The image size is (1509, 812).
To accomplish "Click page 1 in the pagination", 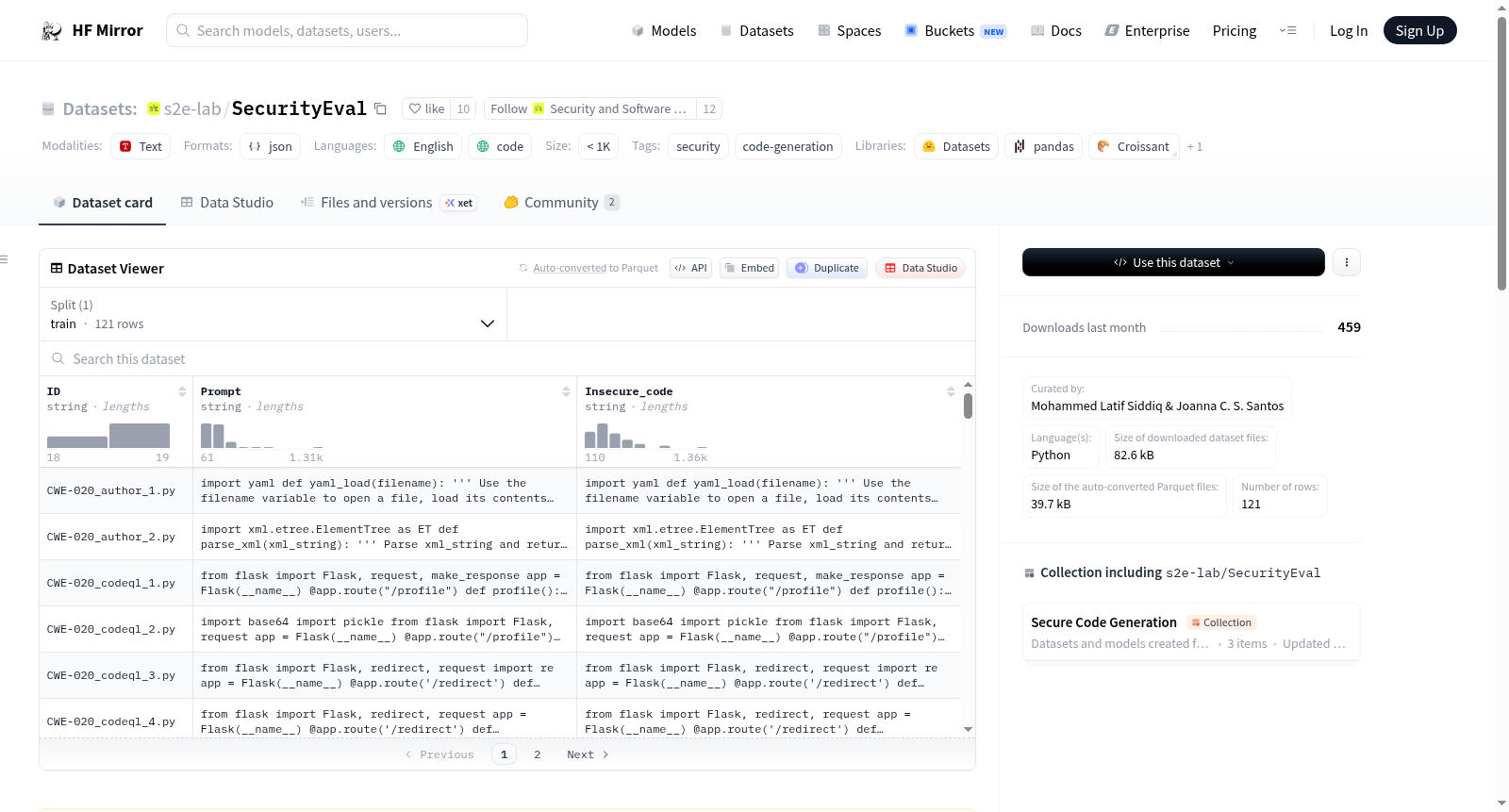I will pyautogui.click(x=504, y=754).
